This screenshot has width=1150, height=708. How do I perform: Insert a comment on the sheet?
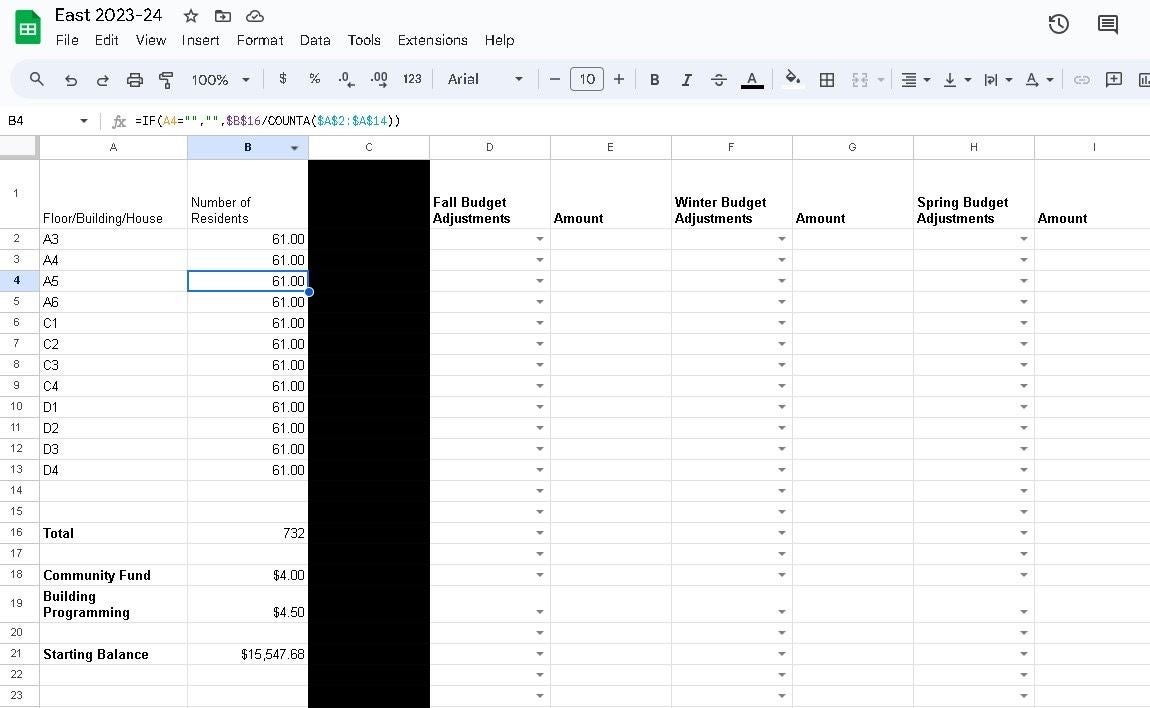1113,79
